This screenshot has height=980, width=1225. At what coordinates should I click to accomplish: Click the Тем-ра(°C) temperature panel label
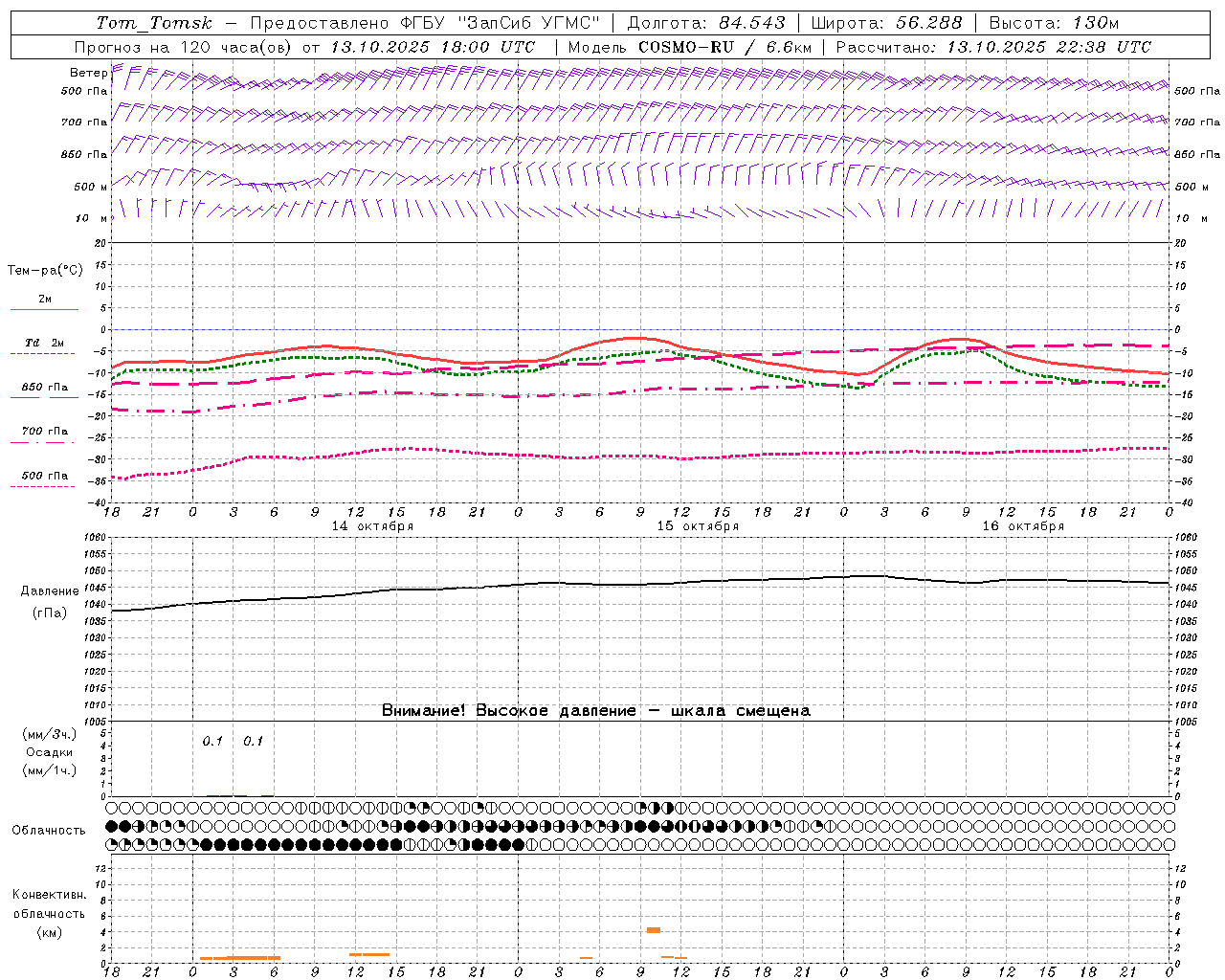[45, 271]
